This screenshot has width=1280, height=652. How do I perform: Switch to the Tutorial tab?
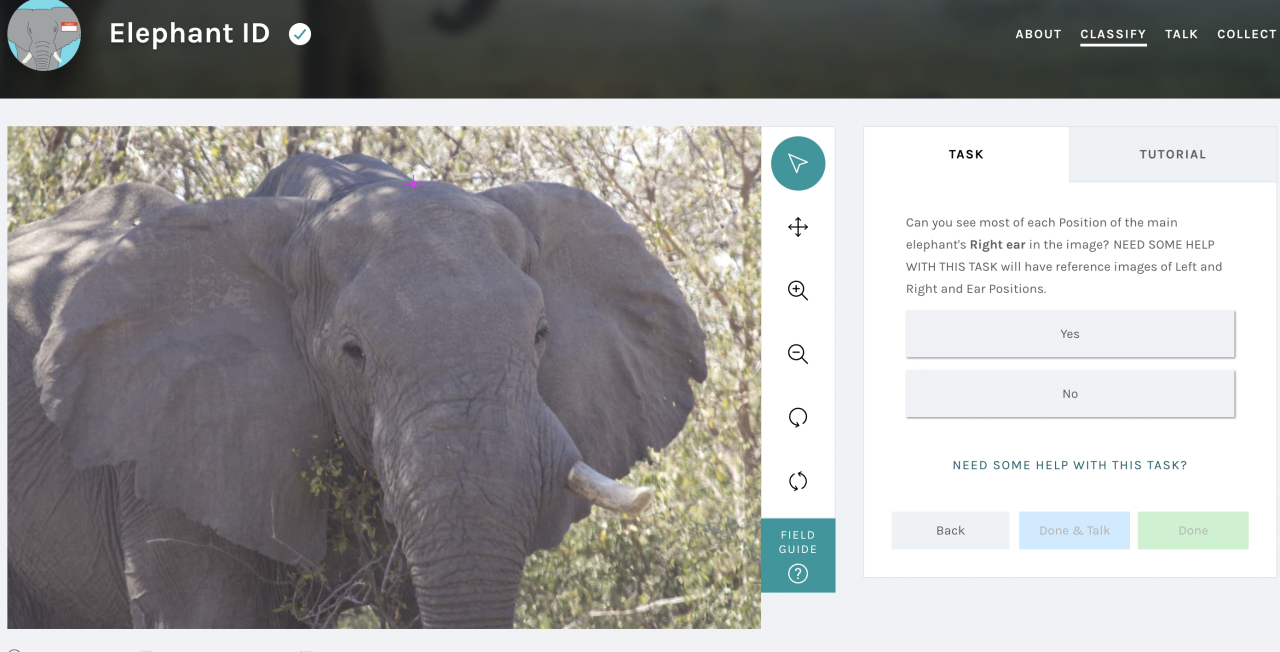pyautogui.click(x=1172, y=154)
